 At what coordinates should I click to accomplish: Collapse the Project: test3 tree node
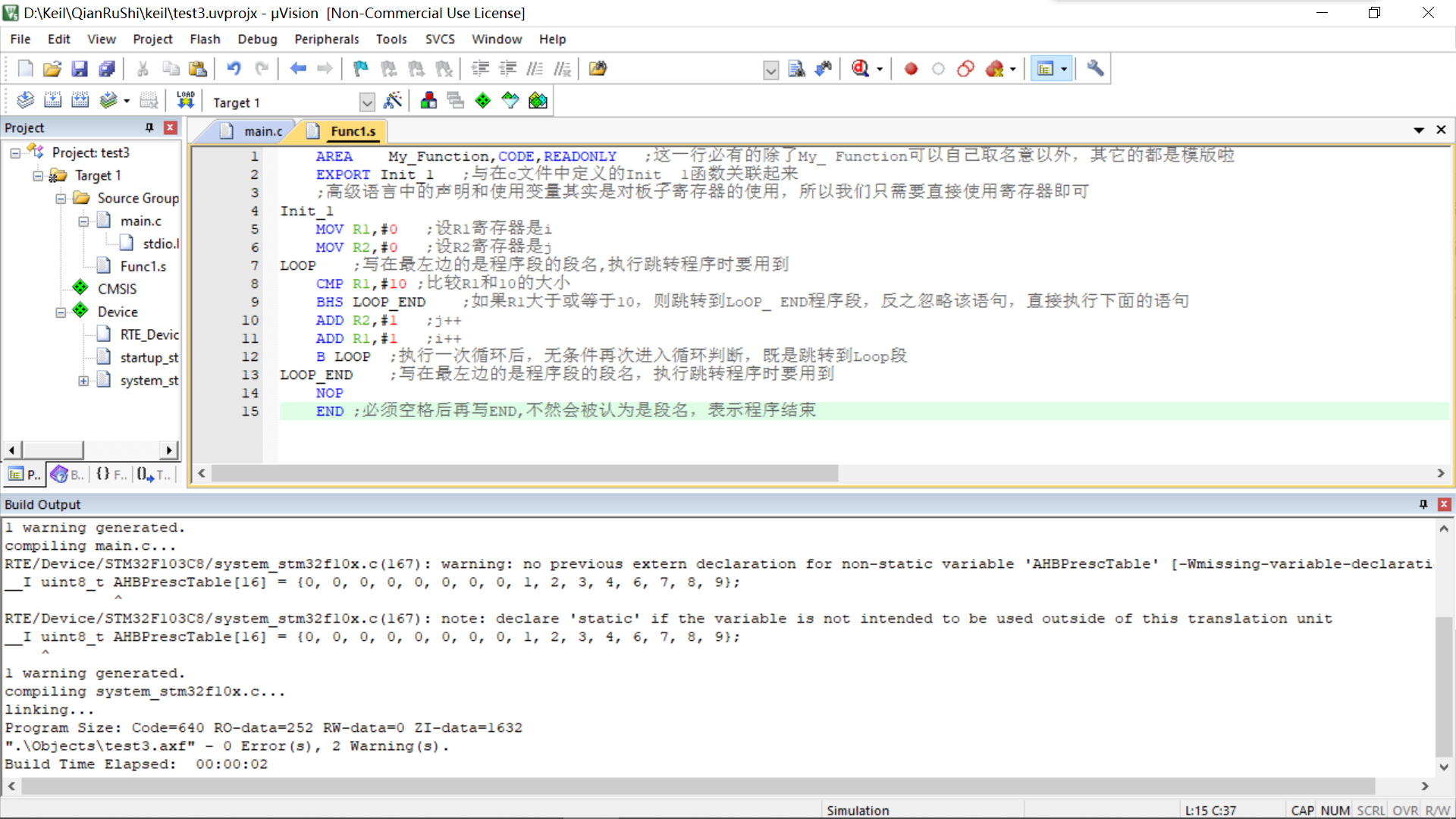tap(15, 153)
